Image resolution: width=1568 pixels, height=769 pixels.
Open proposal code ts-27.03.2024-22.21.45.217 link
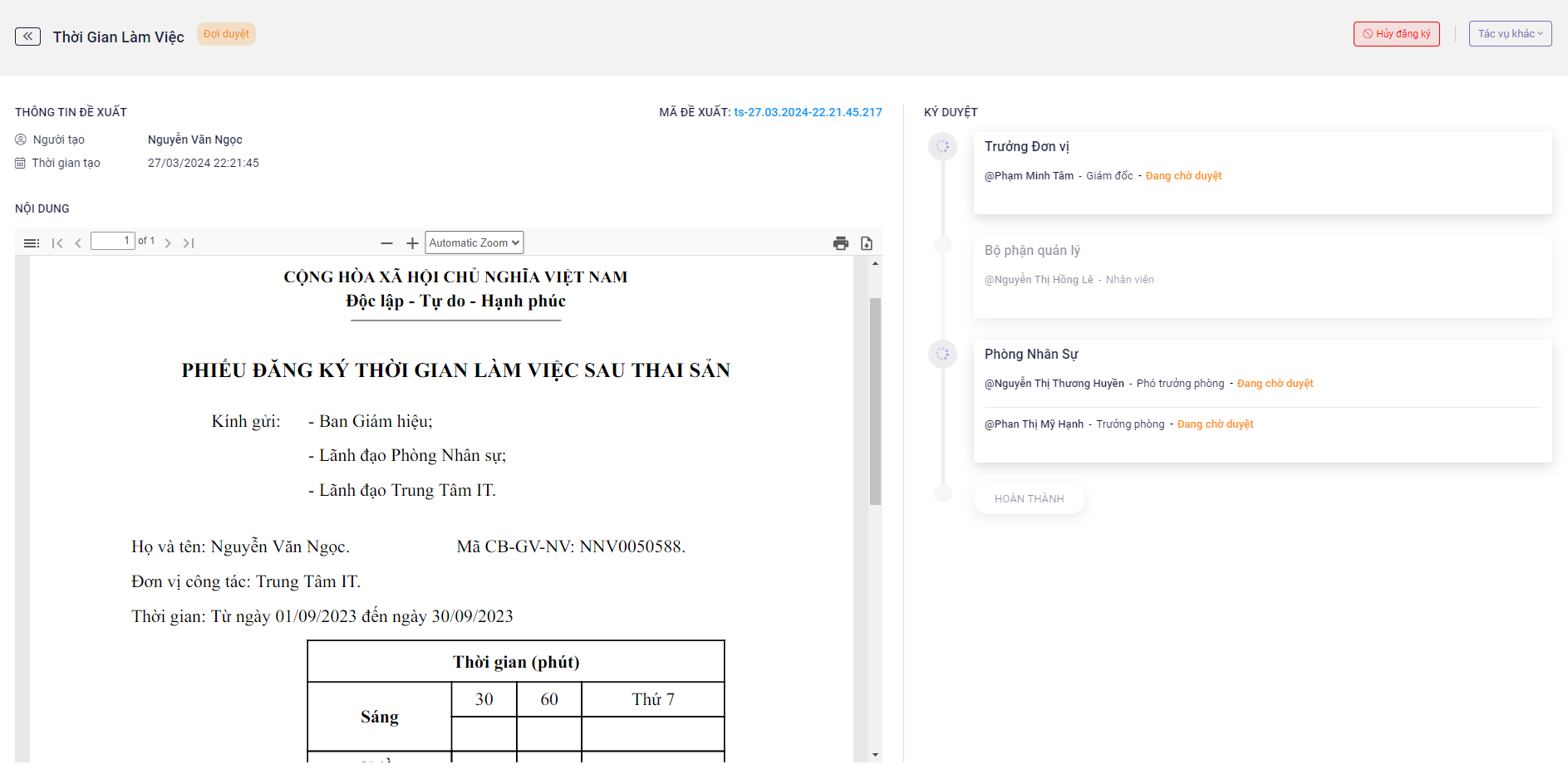[808, 112]
